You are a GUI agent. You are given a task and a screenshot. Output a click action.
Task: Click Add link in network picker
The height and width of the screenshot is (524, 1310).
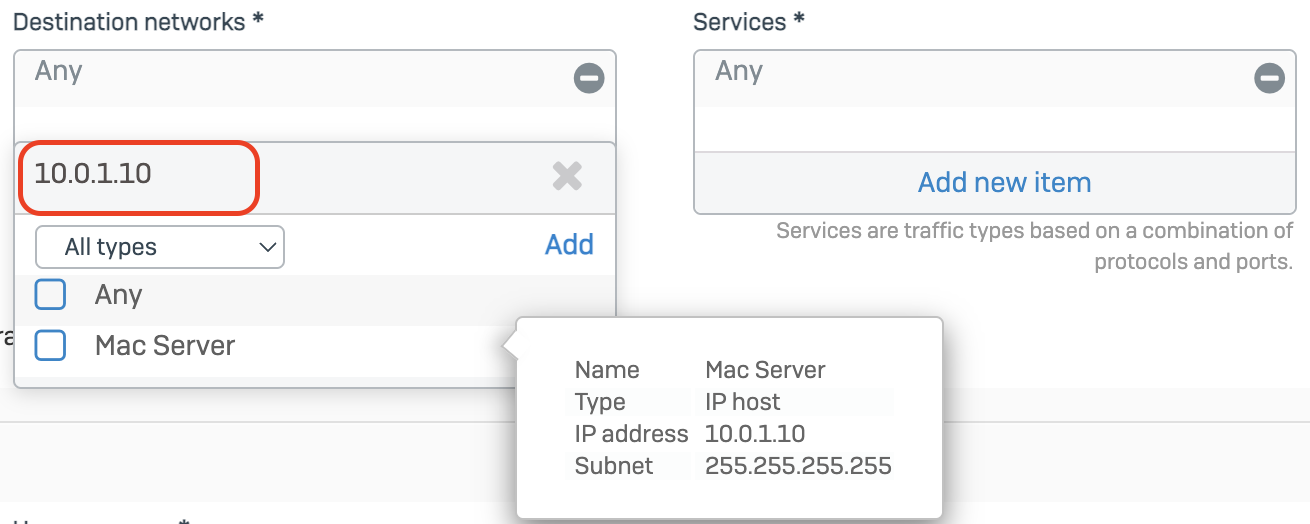[x=569, y=245]
